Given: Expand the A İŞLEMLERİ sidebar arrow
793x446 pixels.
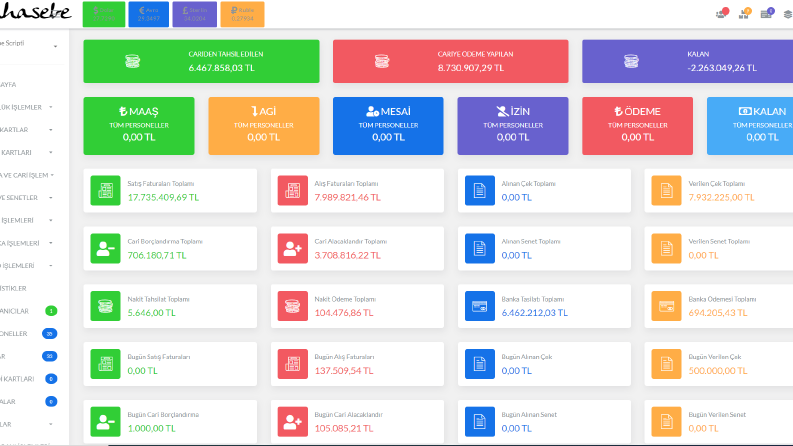Looking at the screenshot, I should click(51, 243).
